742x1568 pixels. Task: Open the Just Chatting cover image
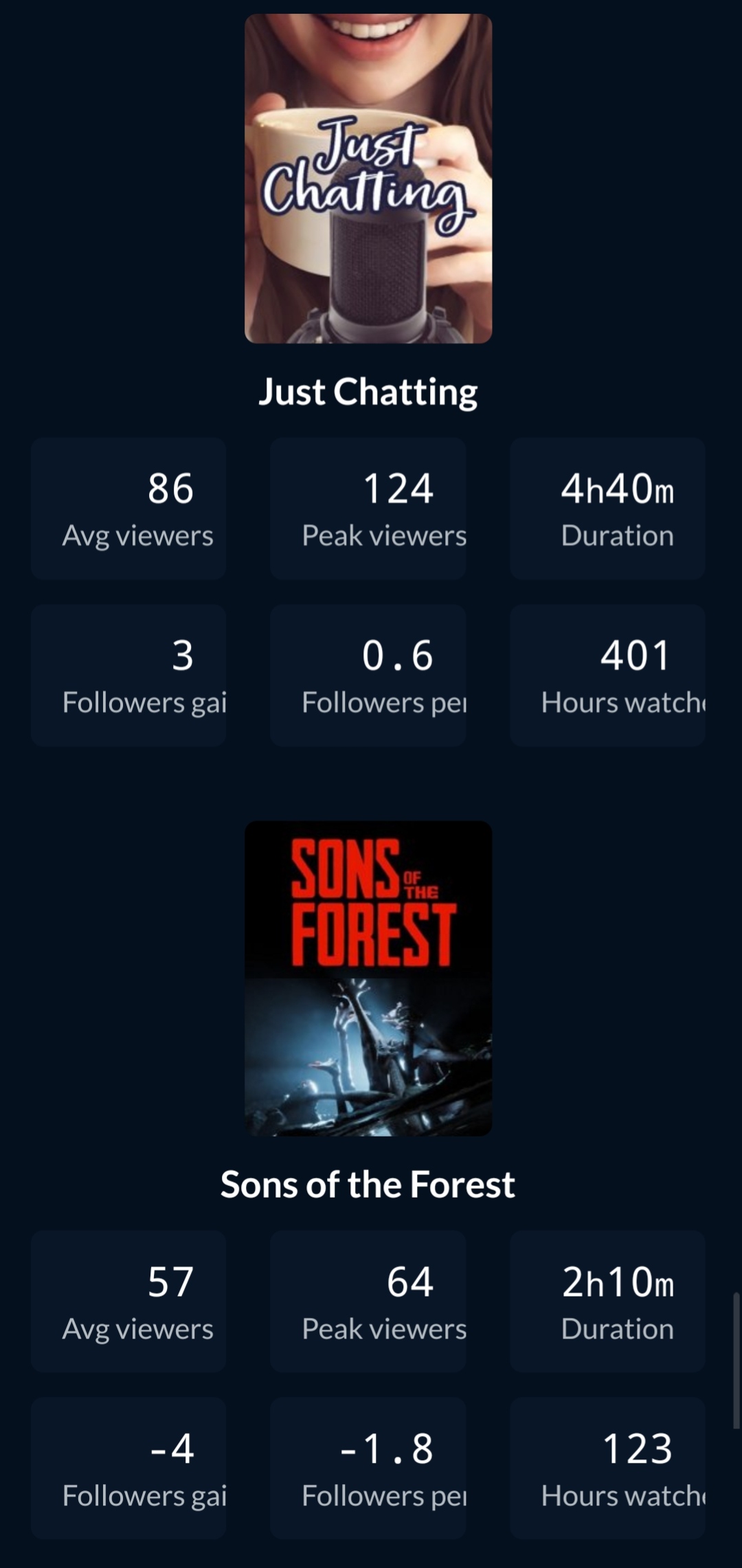coord(368,179)
